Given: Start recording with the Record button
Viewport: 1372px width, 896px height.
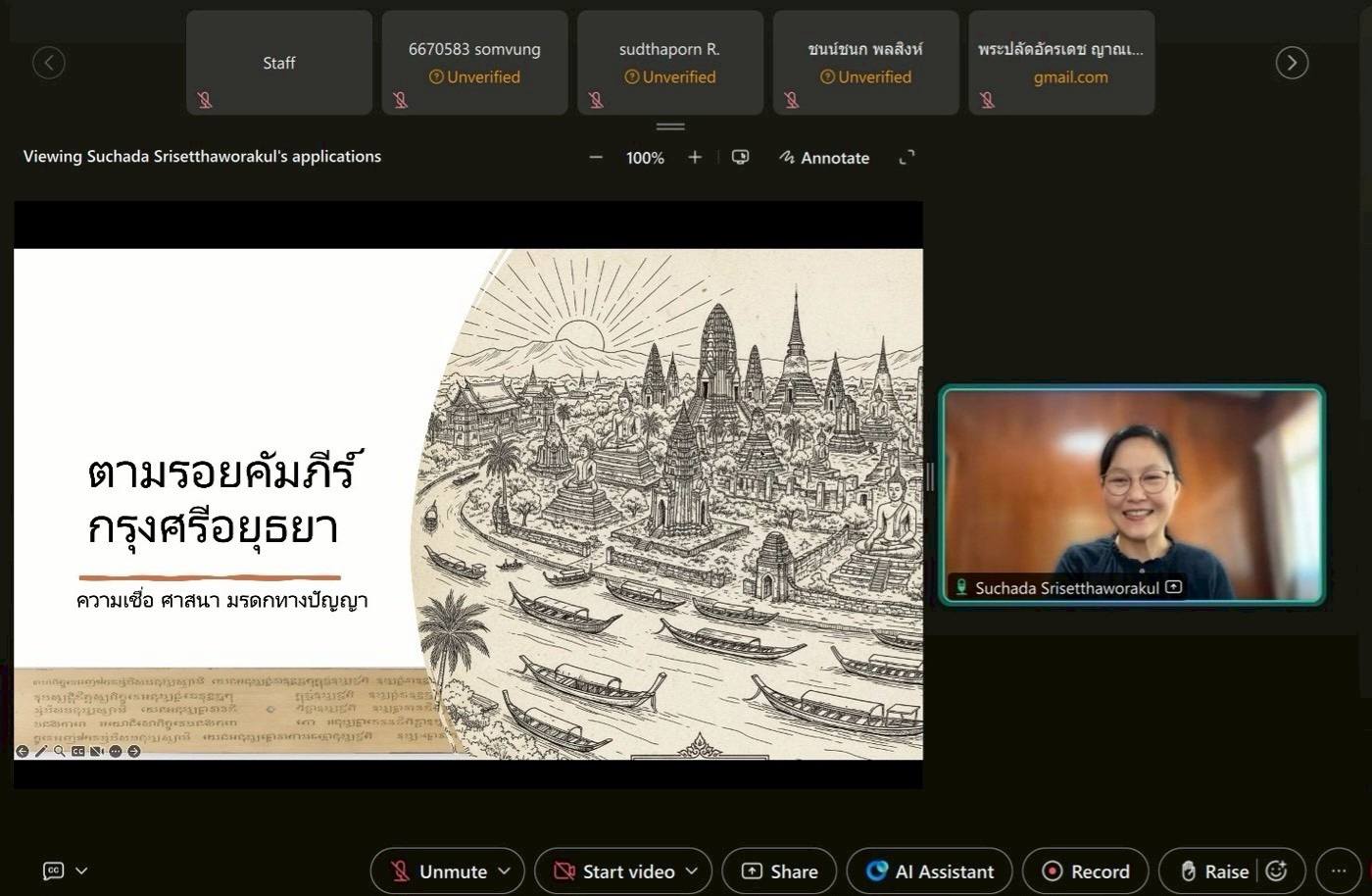Looking at the screenshot, I should 1085,871.
